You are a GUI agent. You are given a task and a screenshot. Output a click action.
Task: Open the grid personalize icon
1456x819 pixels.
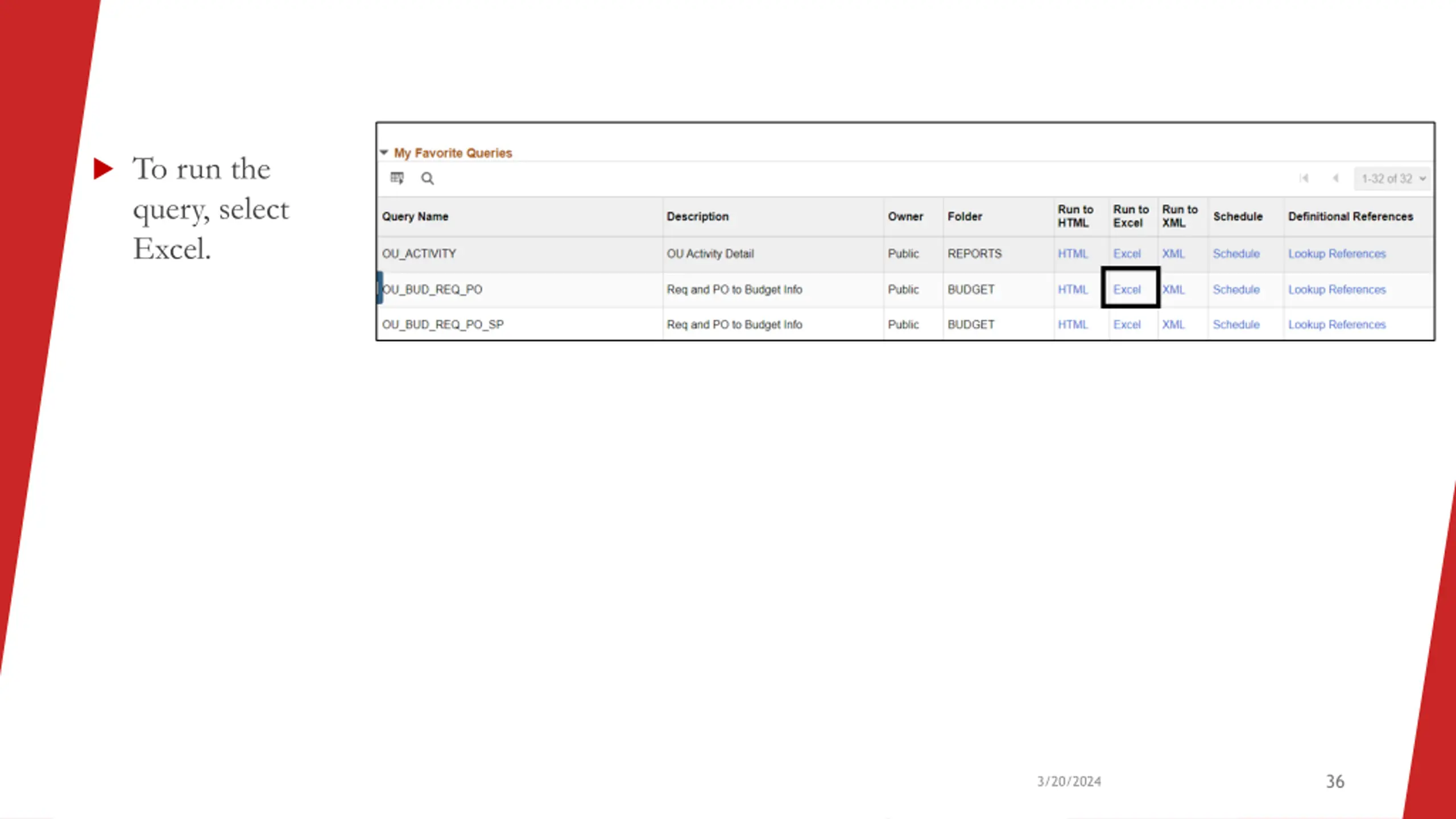tap(397, 178)
